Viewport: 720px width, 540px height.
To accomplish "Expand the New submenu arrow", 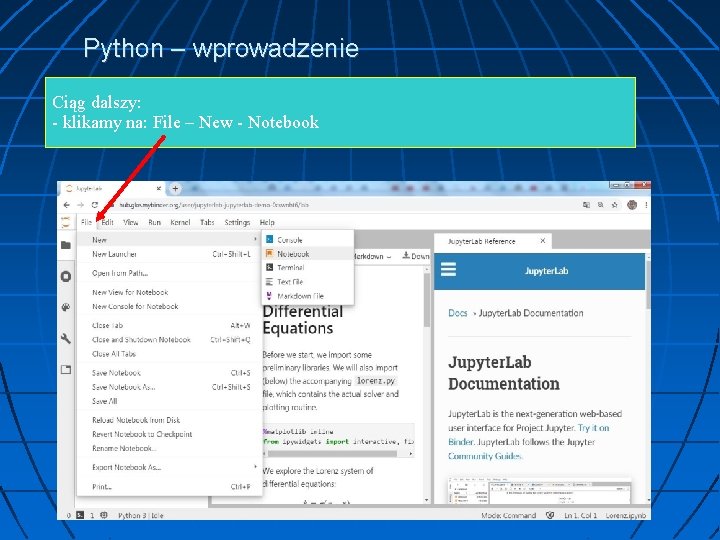I will [255, 239].
